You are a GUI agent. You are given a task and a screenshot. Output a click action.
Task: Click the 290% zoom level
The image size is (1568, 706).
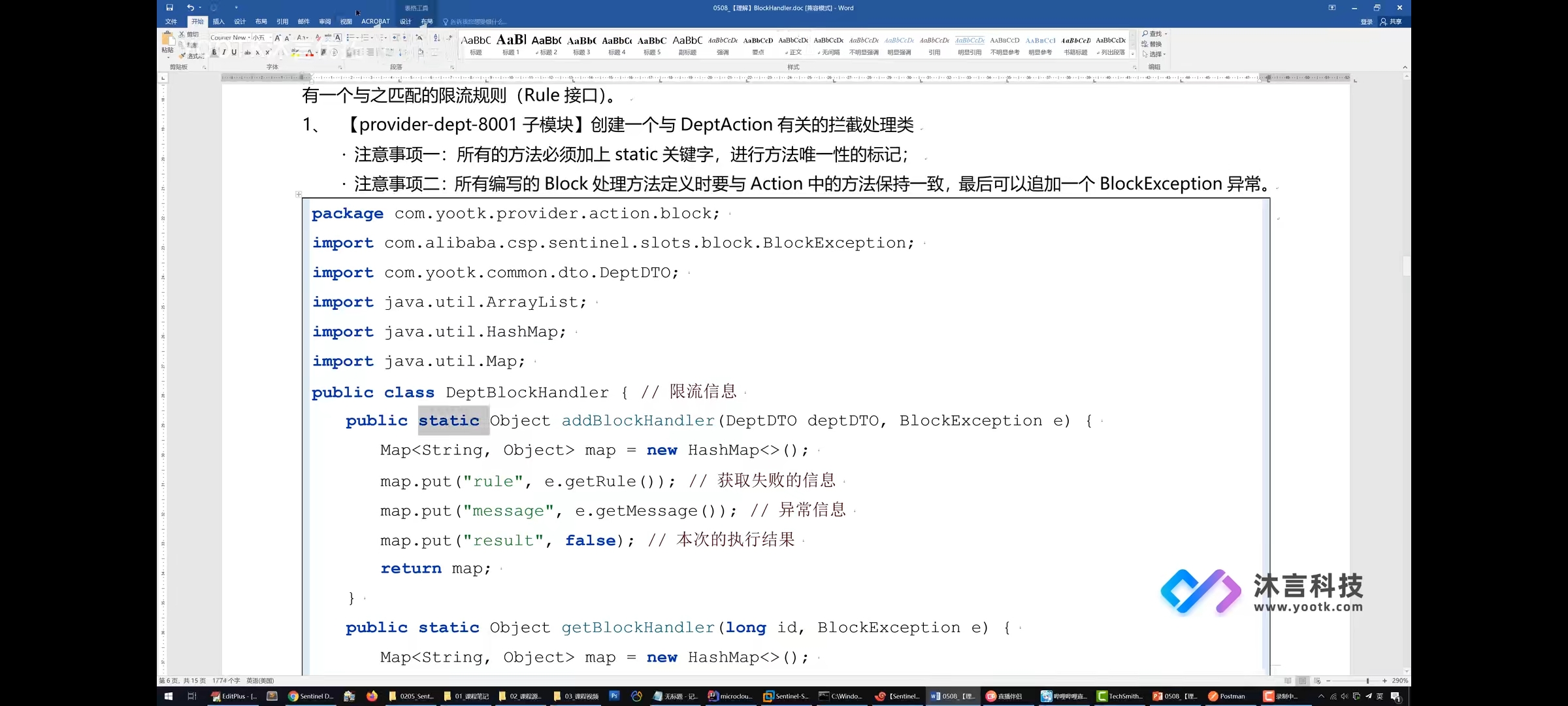1400,681
